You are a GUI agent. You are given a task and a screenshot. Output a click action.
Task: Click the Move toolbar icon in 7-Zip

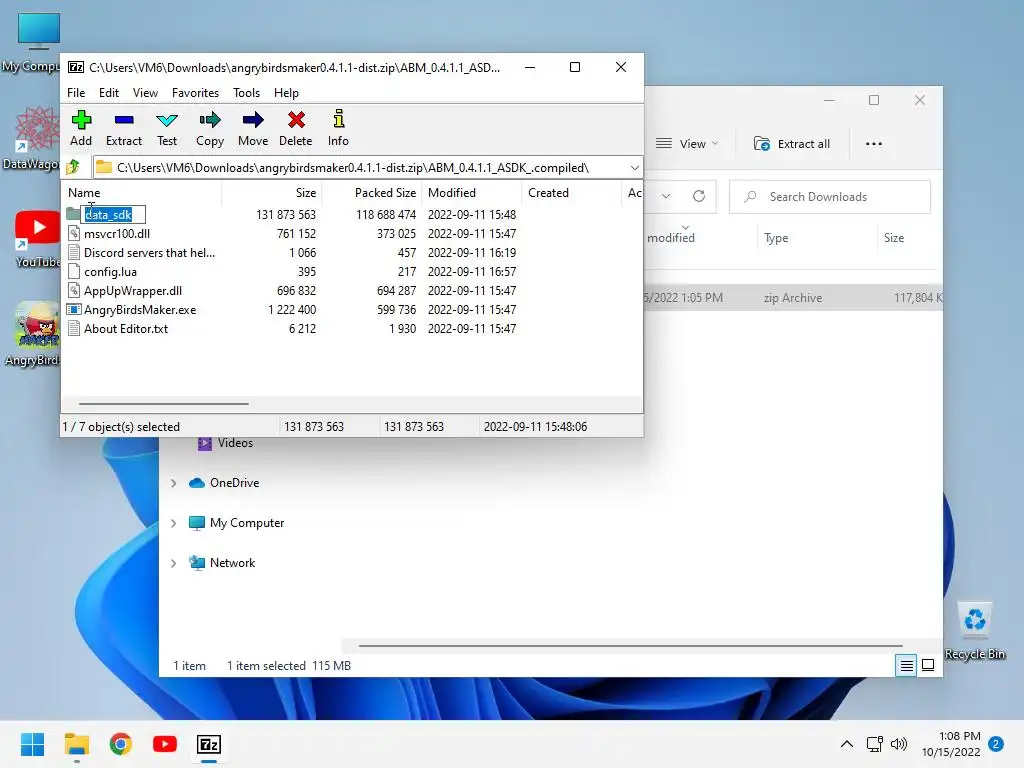coord(253,120)
